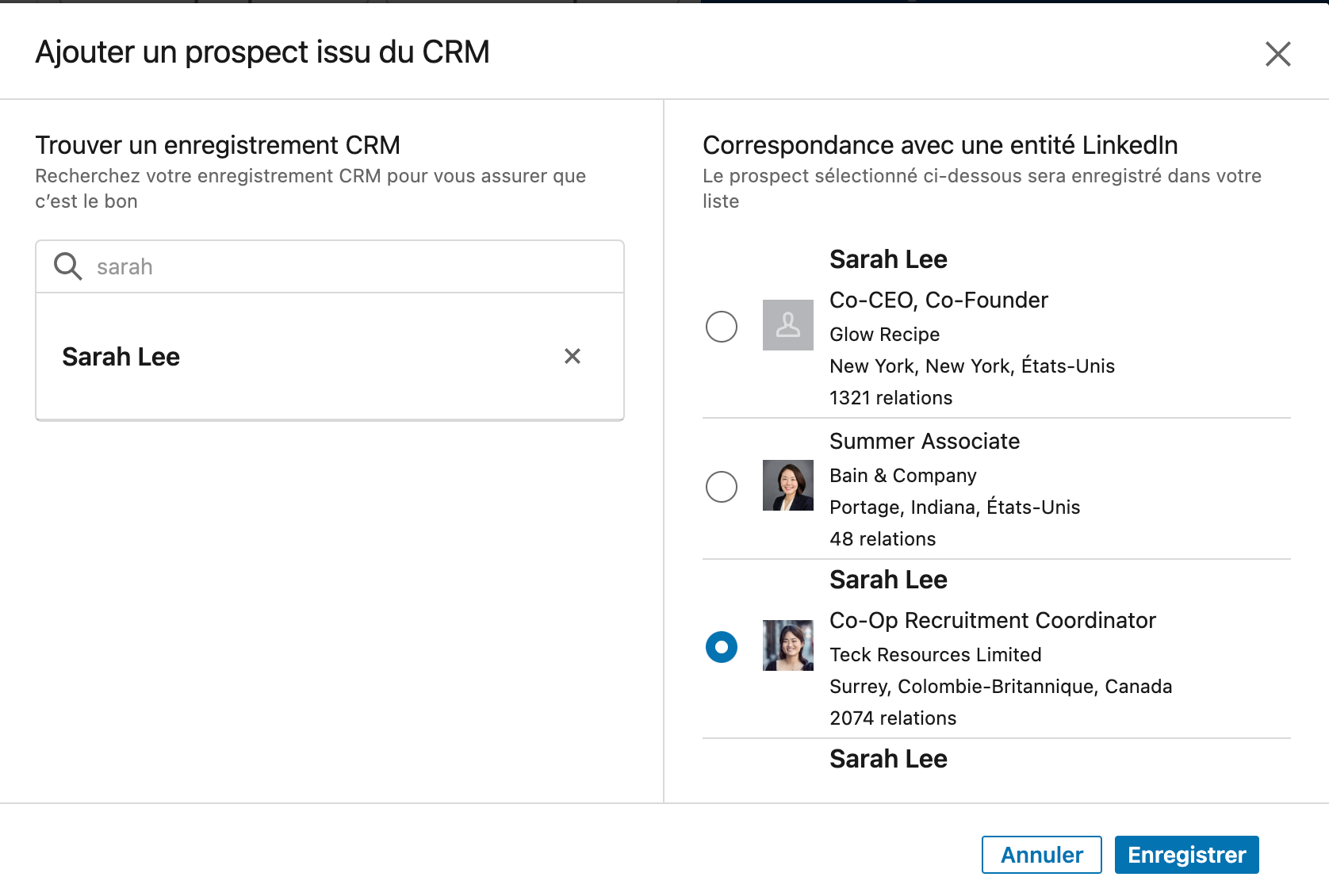Image resolution: width=1329 pixels, height=896 pixels.
Task: Click Enregistrer to save the prospect
Action: pos(1186,855)
